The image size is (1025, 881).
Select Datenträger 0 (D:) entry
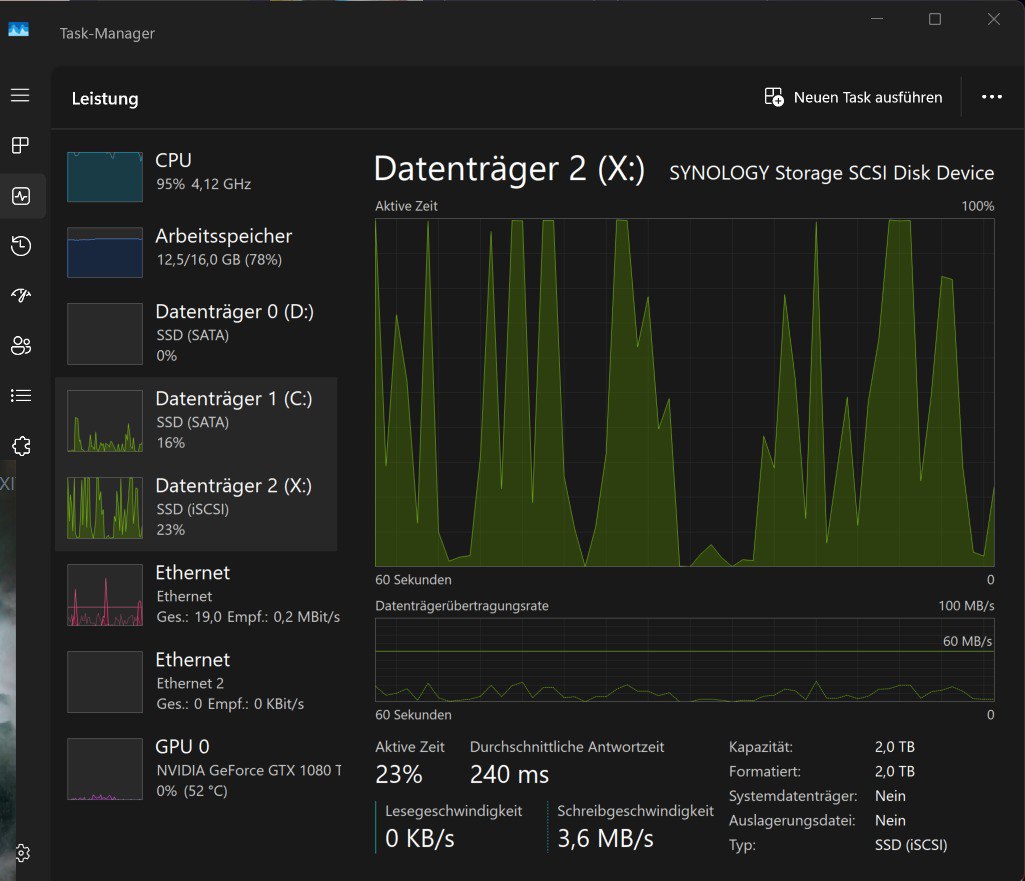(x=196, y=333)
